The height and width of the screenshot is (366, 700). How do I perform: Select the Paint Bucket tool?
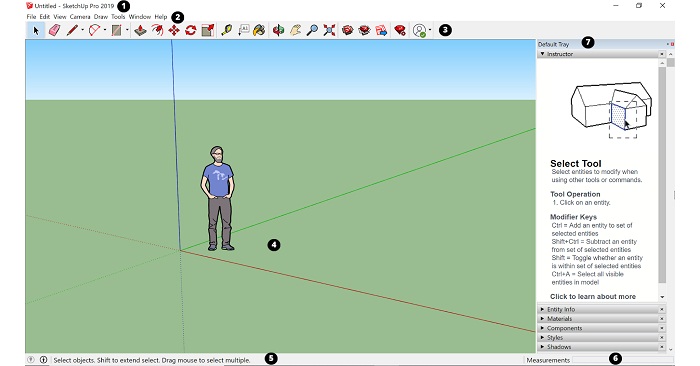coord(259,30)
